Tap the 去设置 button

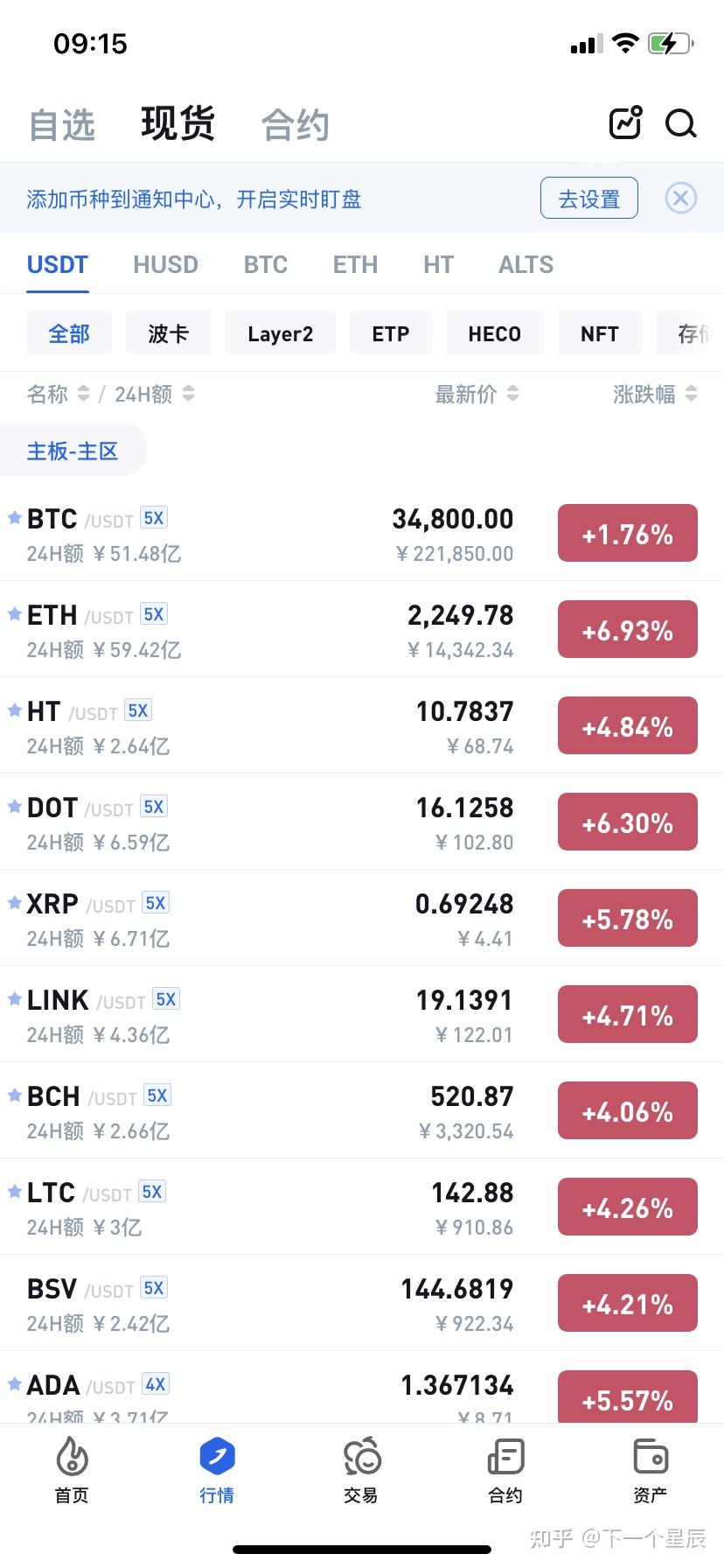pos(589,199)
